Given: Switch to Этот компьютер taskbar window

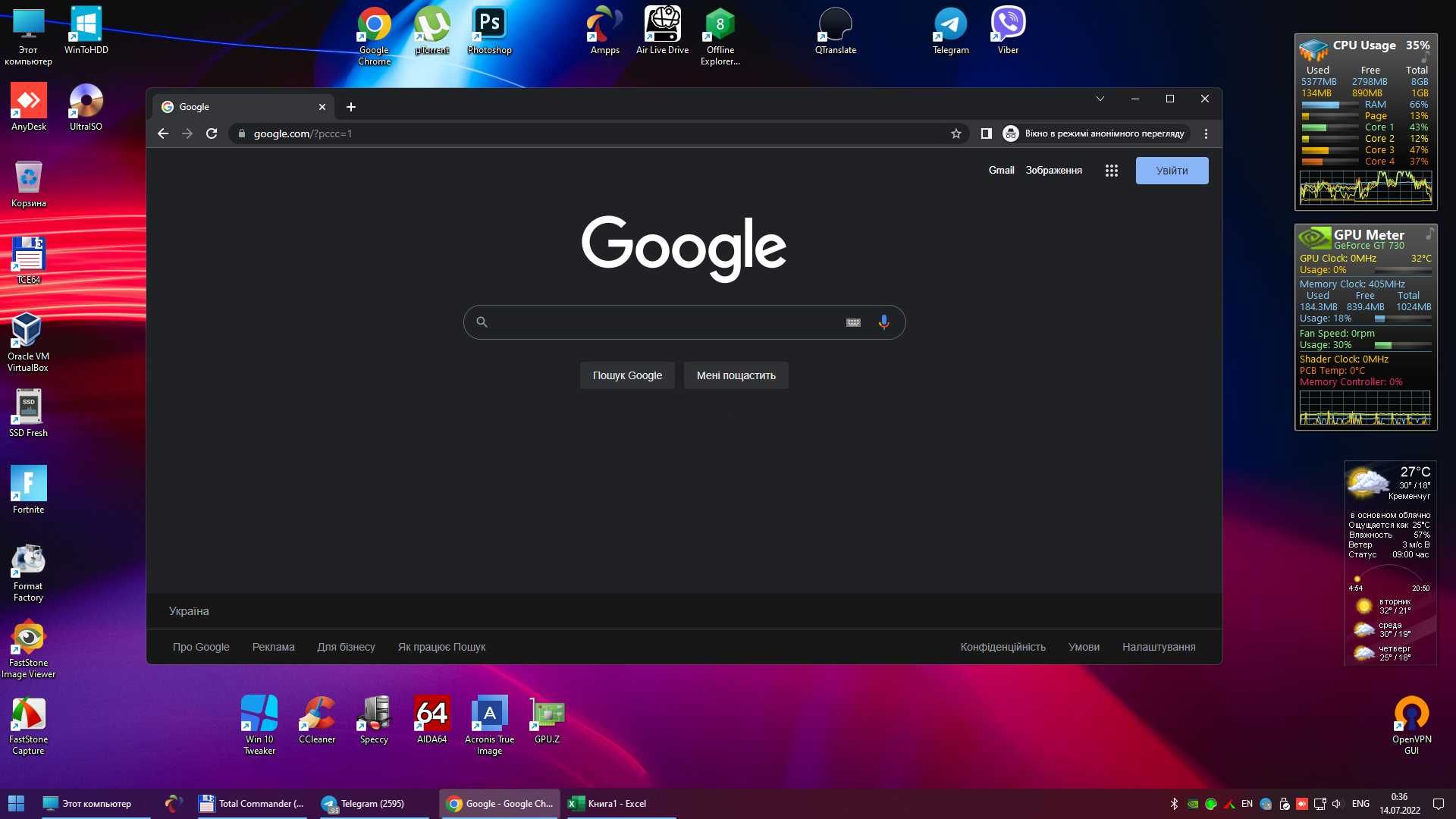Looking at the screenshot, I should [95, 804].
